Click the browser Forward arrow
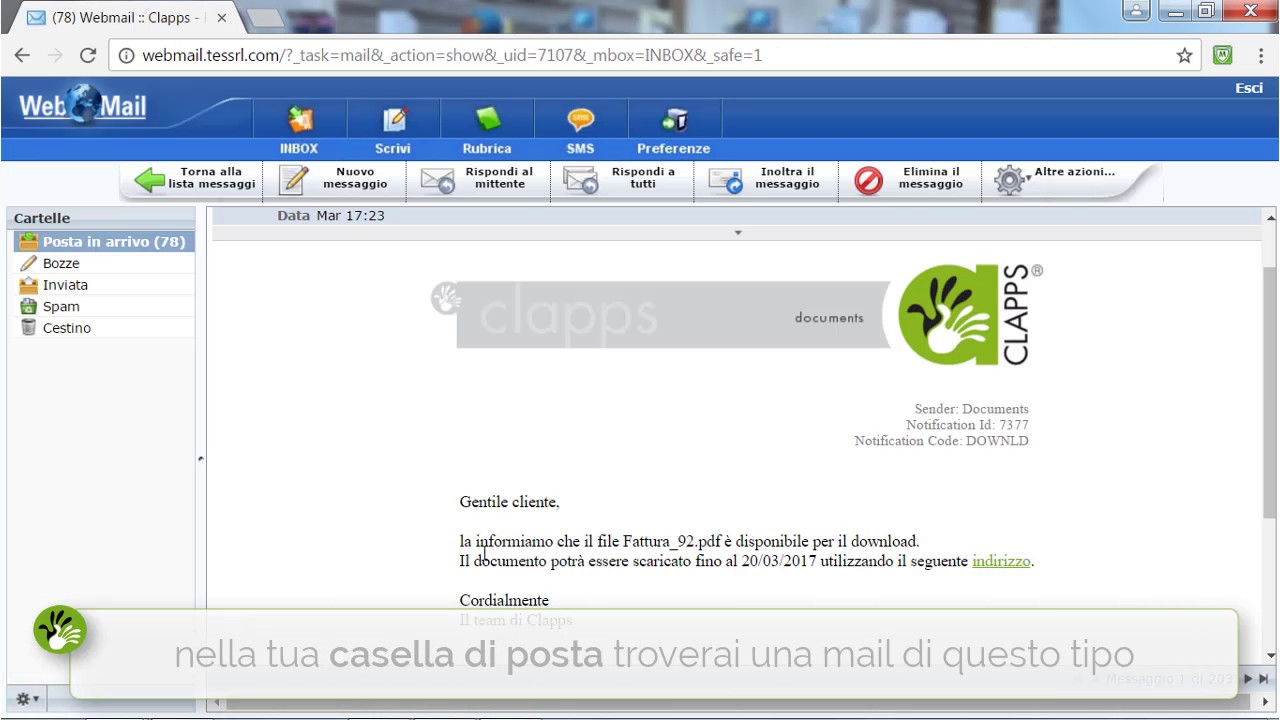 pos(54,55)
